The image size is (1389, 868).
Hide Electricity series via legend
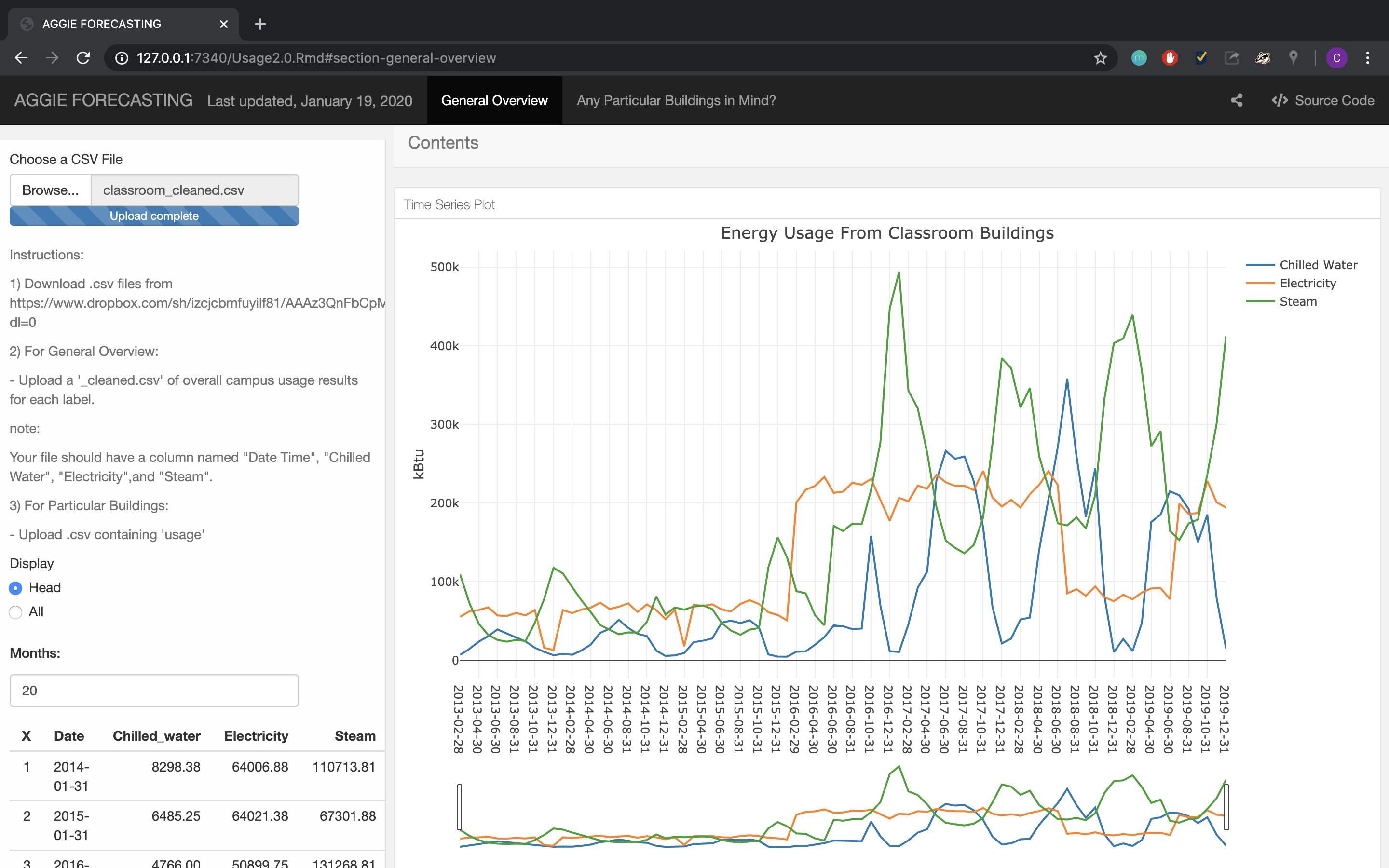[1307, 284]
